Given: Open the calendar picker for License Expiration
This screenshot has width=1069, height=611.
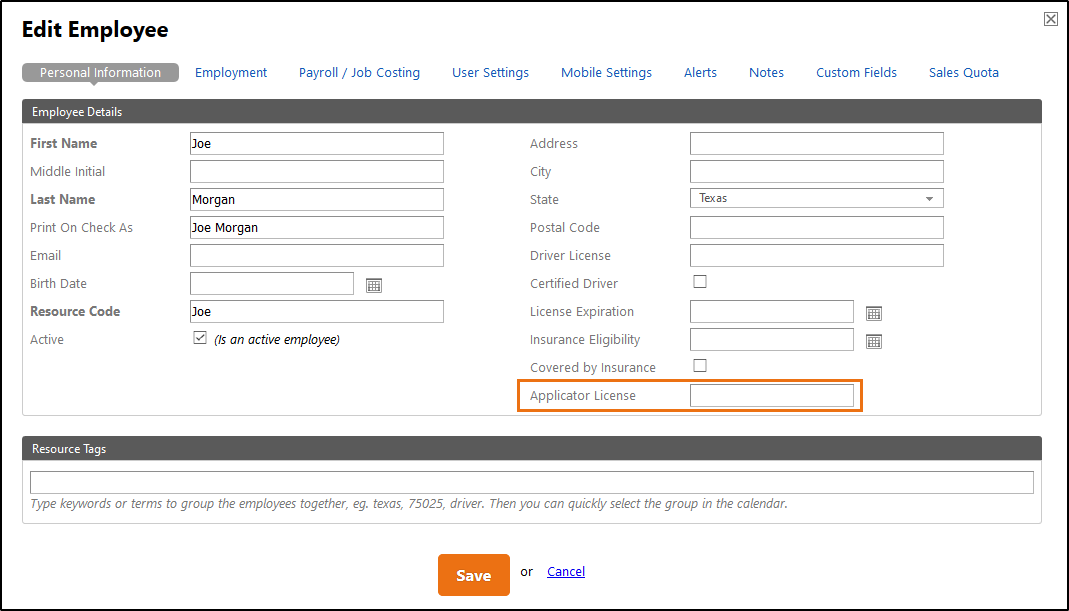Looking at the screenshot, I should 874,313.
